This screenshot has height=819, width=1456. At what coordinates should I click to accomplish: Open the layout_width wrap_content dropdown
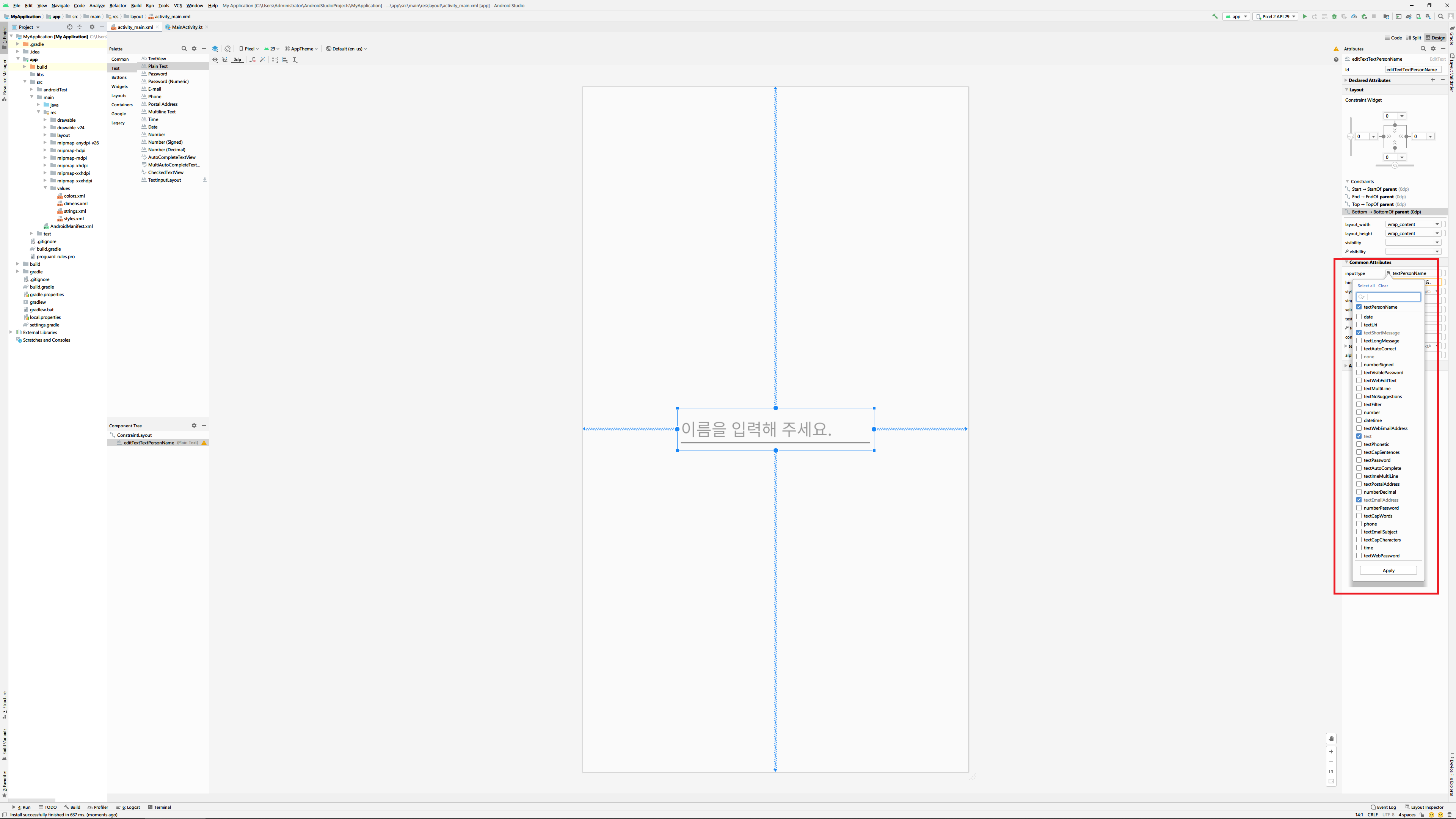point(1437,224)
